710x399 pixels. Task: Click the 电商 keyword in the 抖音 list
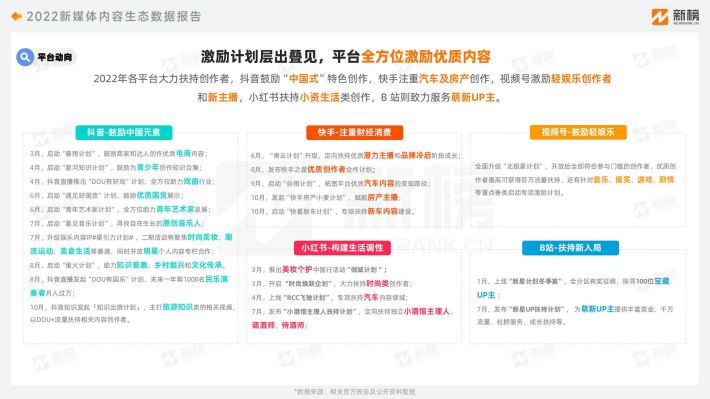point(183,154)
